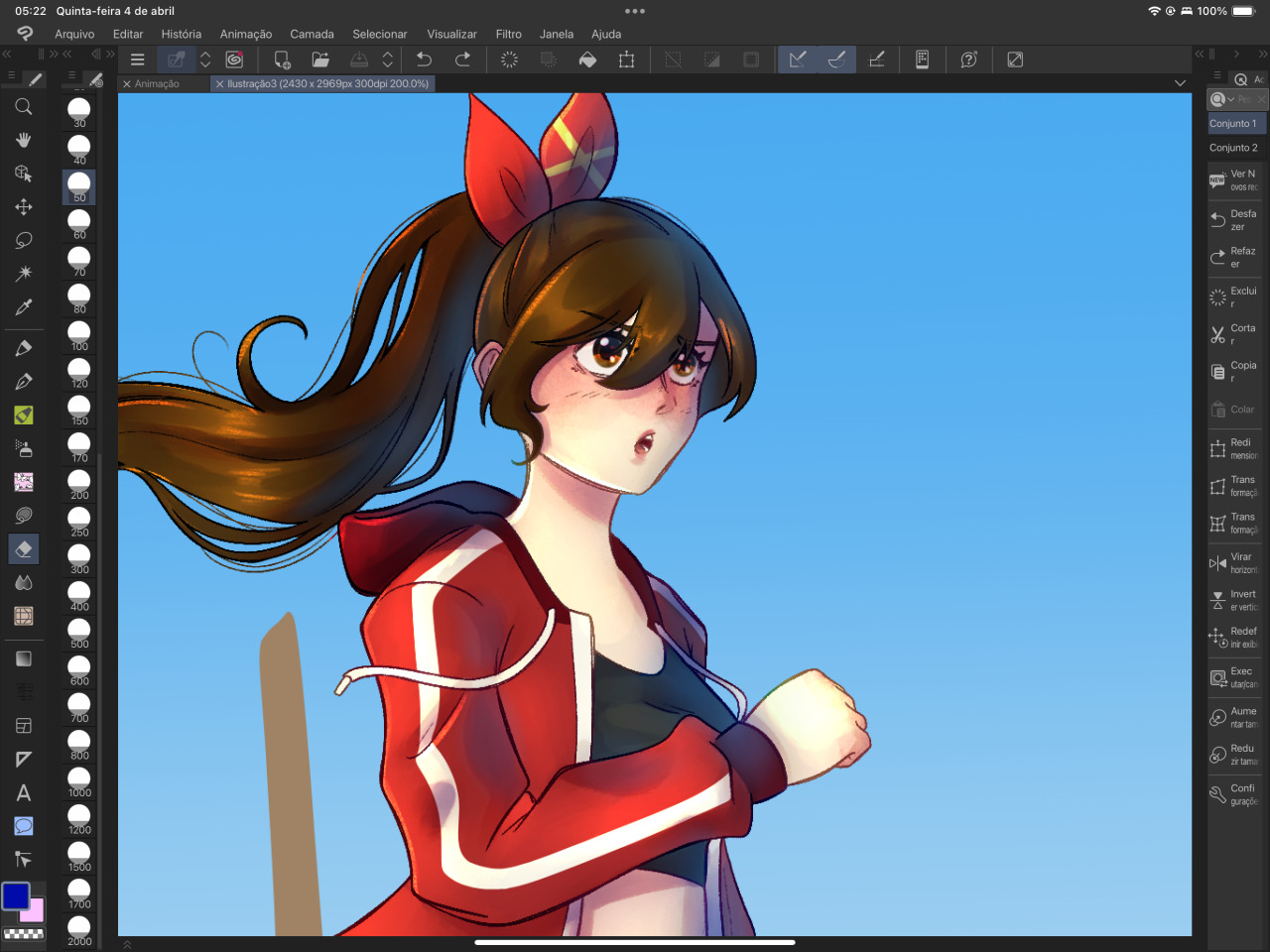This screenshot has width=1270, height=952.
Task: Choose eraser brush size 2000
Action: 79,929
